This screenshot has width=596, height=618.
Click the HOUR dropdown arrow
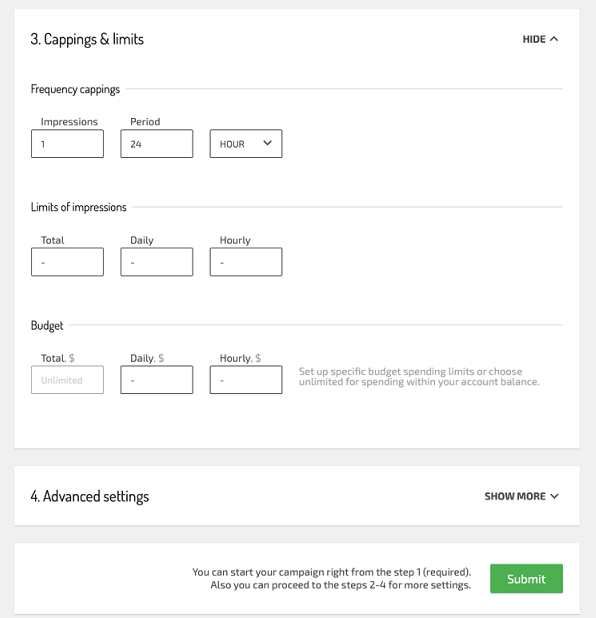point(267,143)
